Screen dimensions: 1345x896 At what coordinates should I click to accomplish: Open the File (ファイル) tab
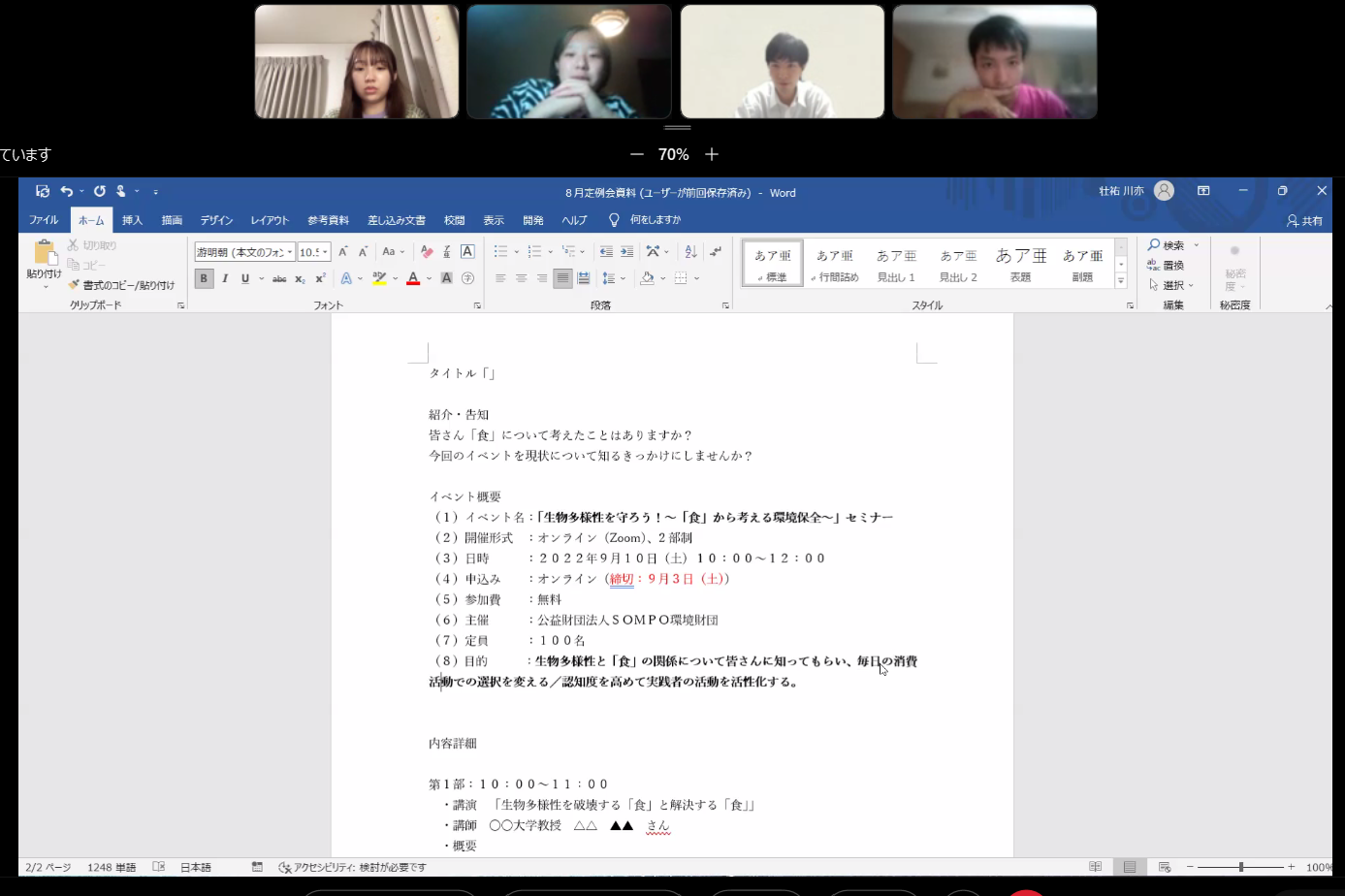(44, 220)
